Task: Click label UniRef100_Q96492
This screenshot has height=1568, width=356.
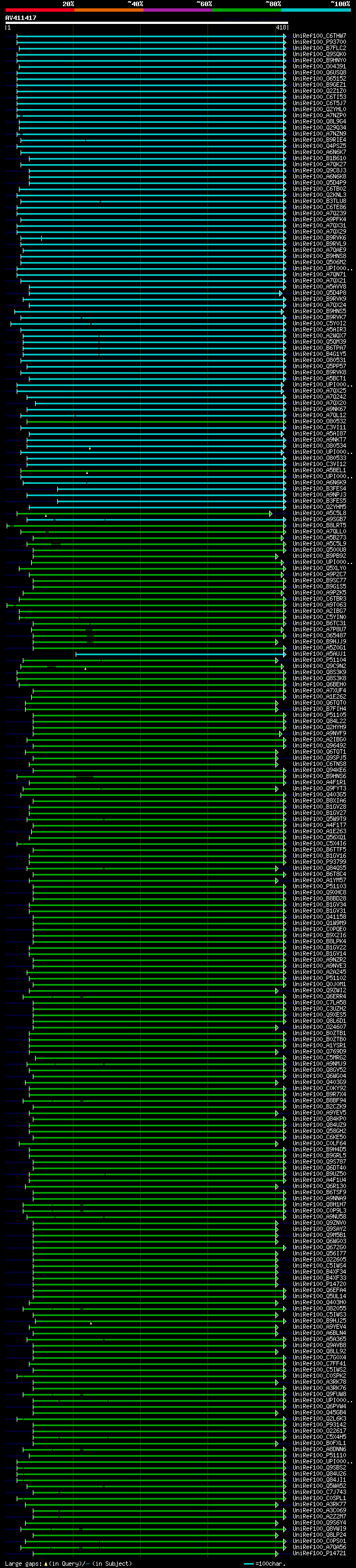Action: tap(319, 746)
